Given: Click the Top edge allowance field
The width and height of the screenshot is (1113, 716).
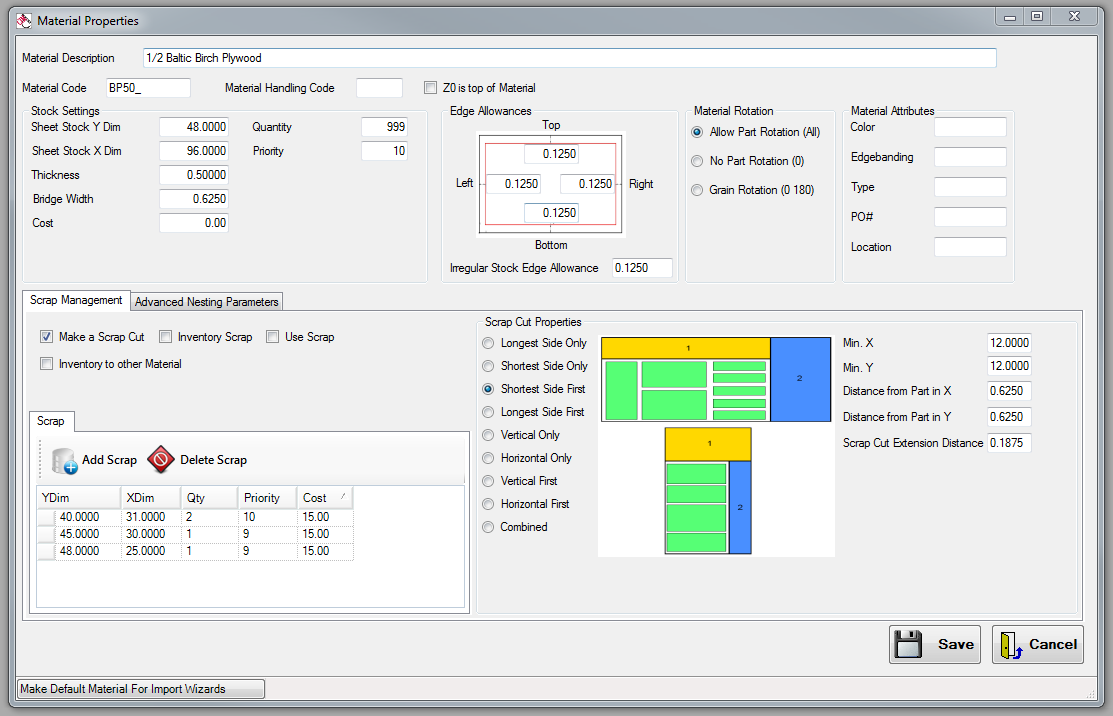Looking at the screenshot, I should (551, 154).
